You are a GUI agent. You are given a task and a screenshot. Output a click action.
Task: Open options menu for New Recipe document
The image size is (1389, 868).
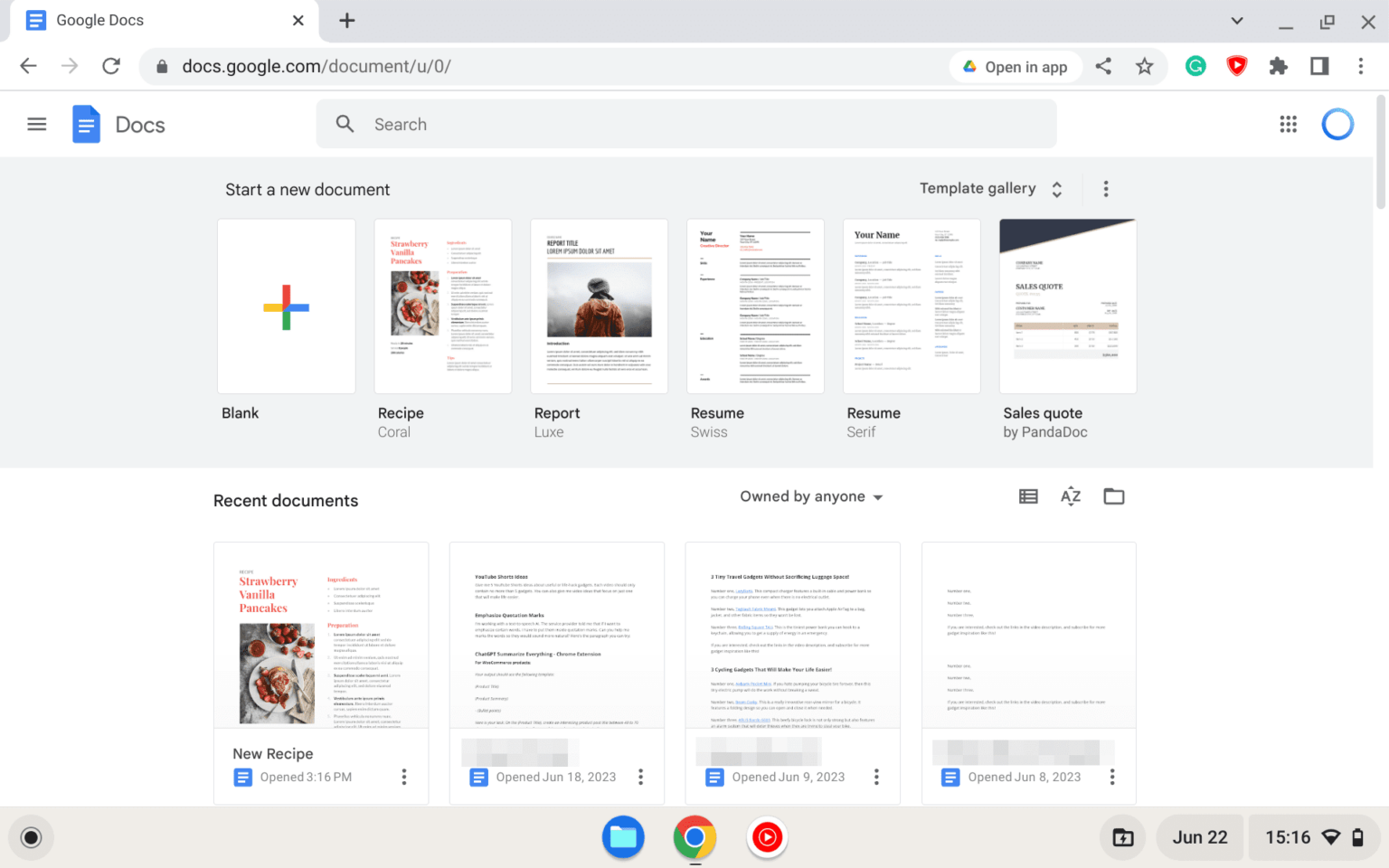tap(403, 776)
